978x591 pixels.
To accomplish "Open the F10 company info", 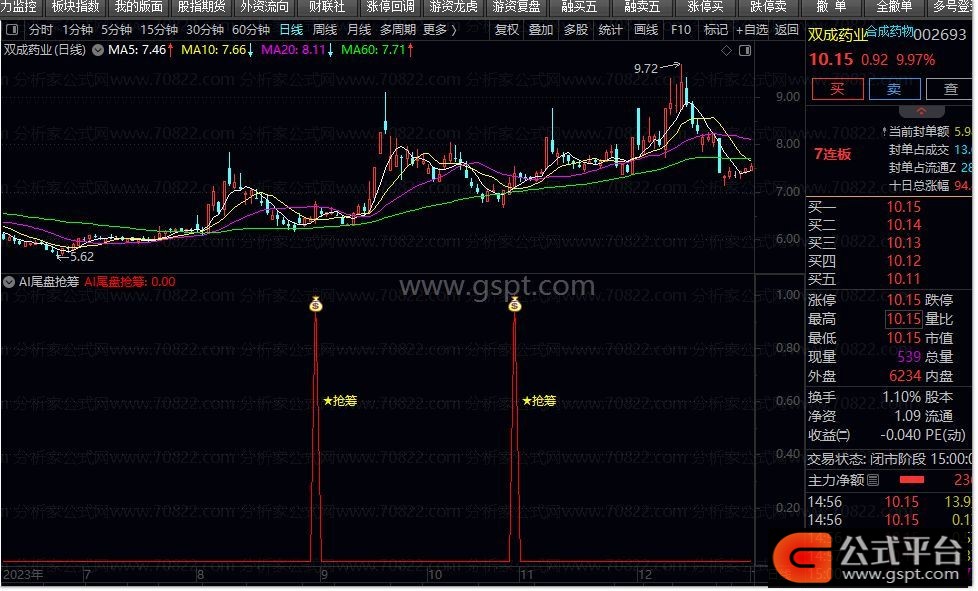I will click(680, 30).
